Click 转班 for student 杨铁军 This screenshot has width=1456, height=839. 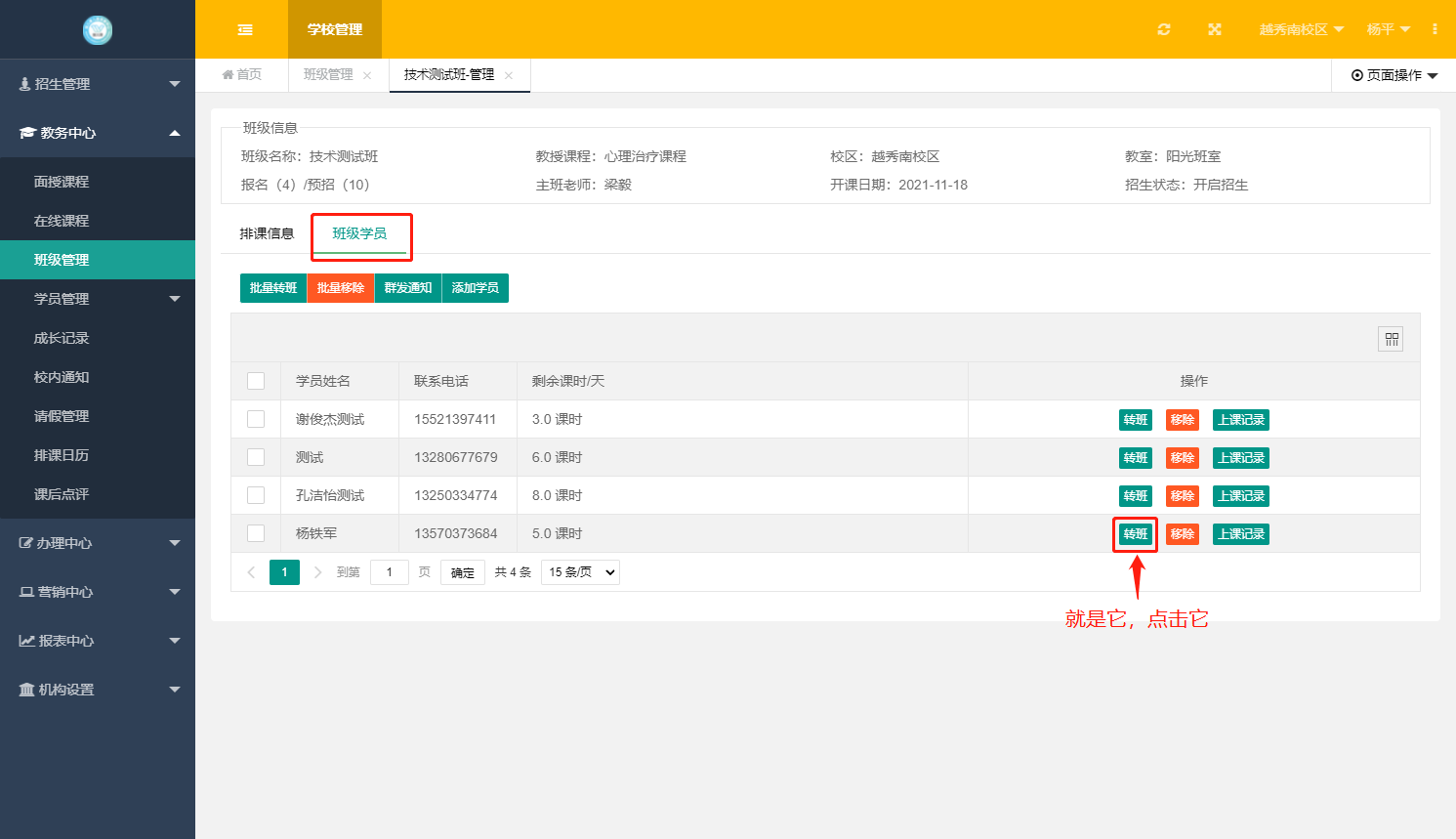coord(1135,534)
